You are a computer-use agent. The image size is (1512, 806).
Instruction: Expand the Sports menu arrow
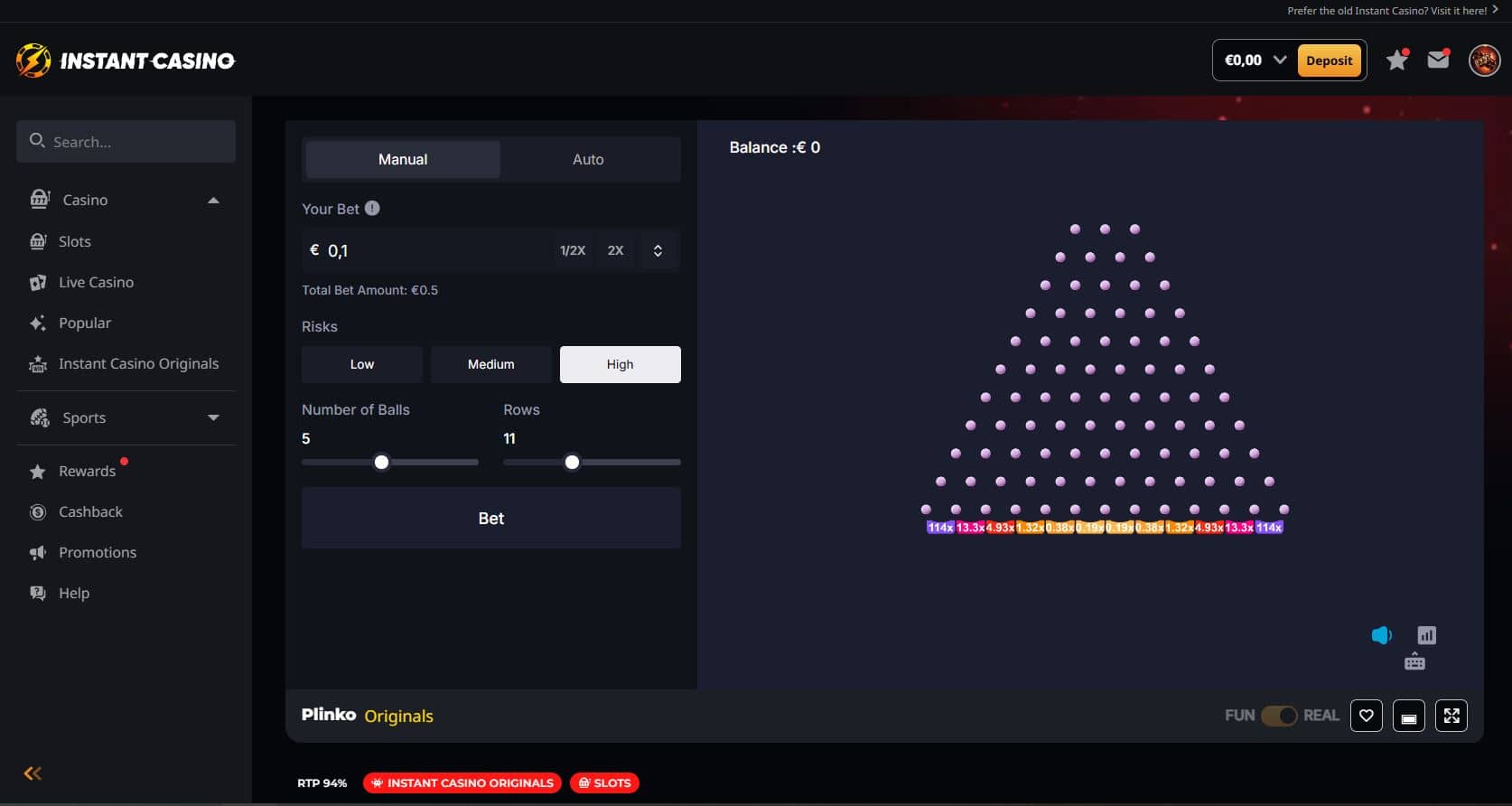click(x=213, y=417)
